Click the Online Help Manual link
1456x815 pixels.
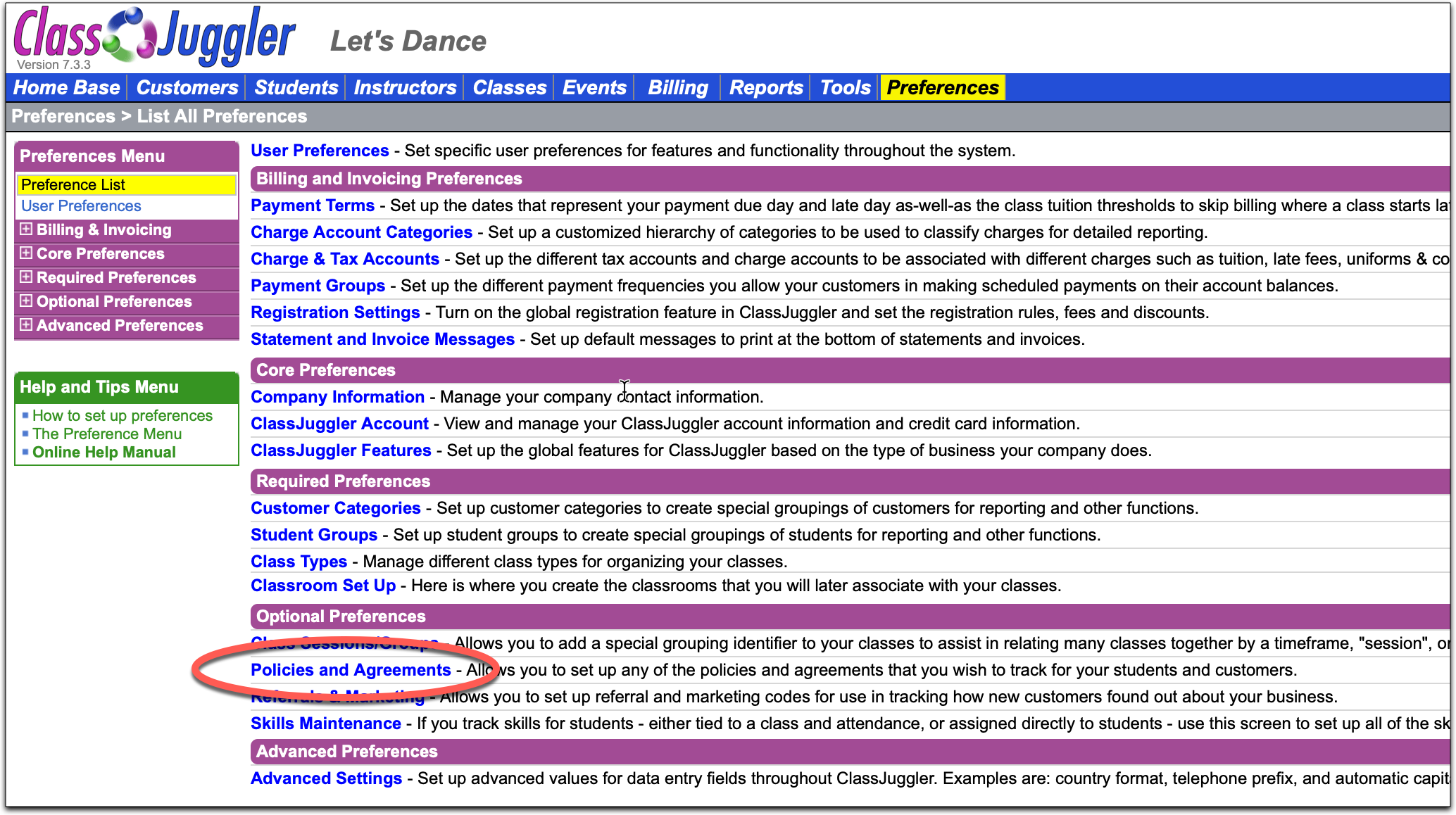click(104, 453)
